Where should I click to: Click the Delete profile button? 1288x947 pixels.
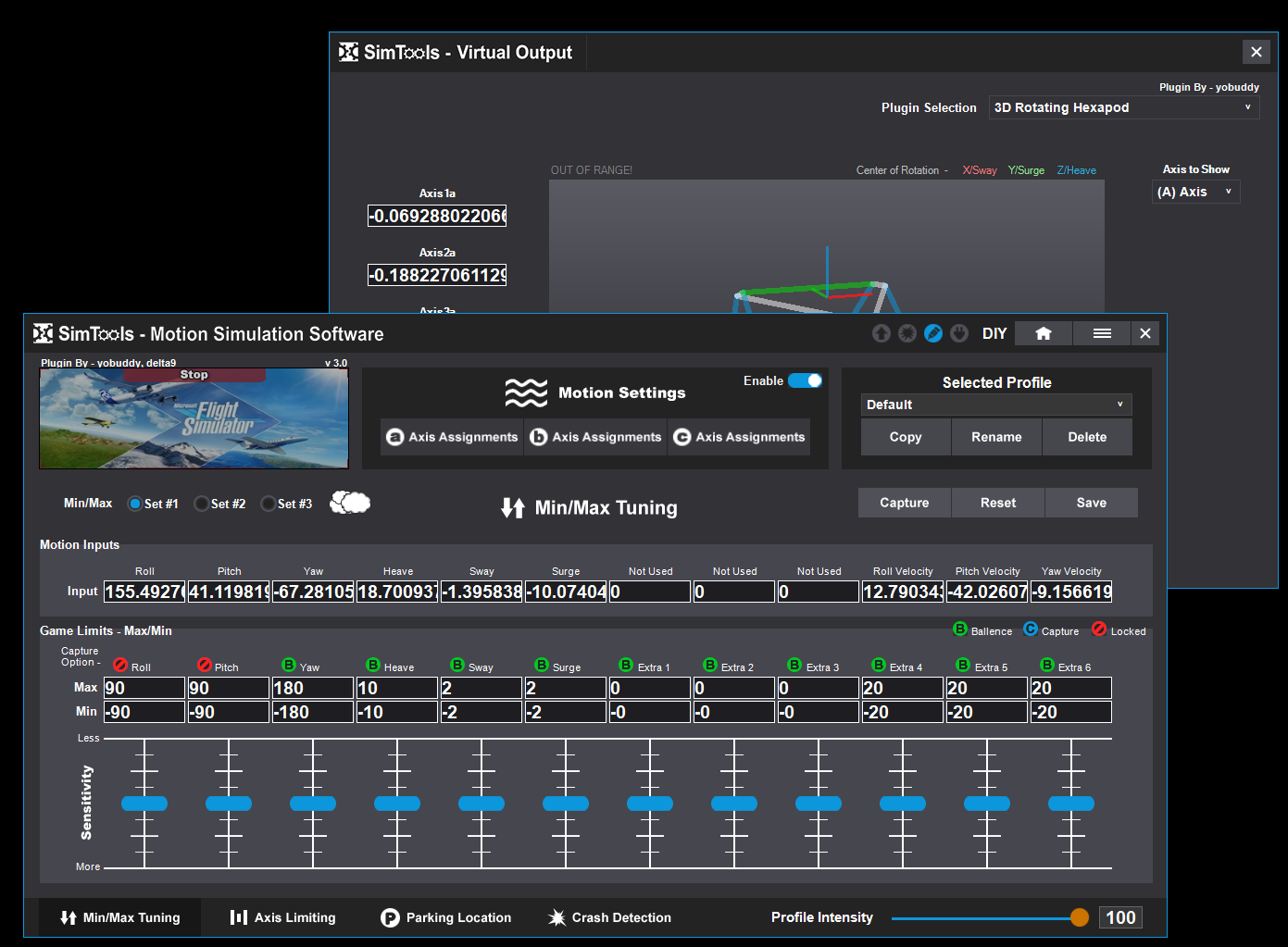1087,437
